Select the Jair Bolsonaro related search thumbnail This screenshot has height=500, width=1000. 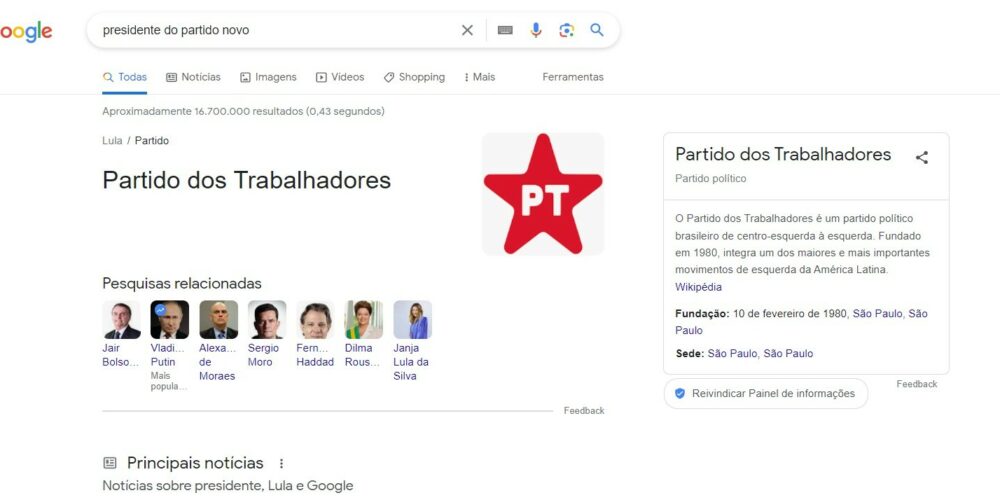tap(121, 320)
